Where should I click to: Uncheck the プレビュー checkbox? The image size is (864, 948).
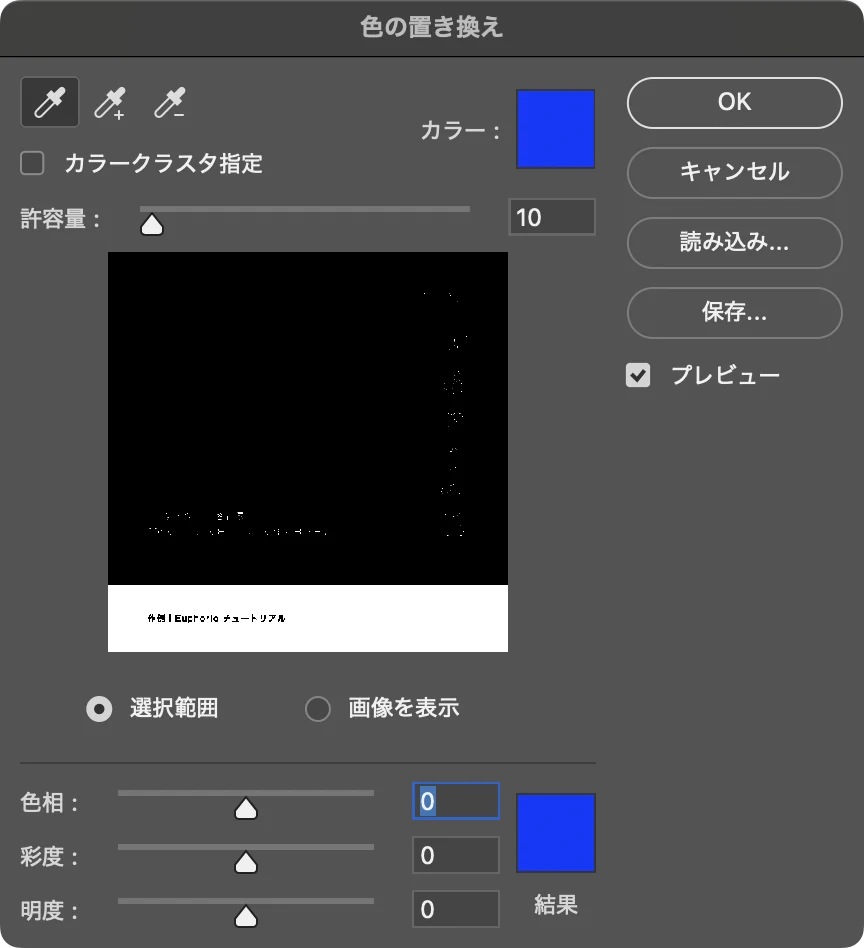[x=638, y=375]
